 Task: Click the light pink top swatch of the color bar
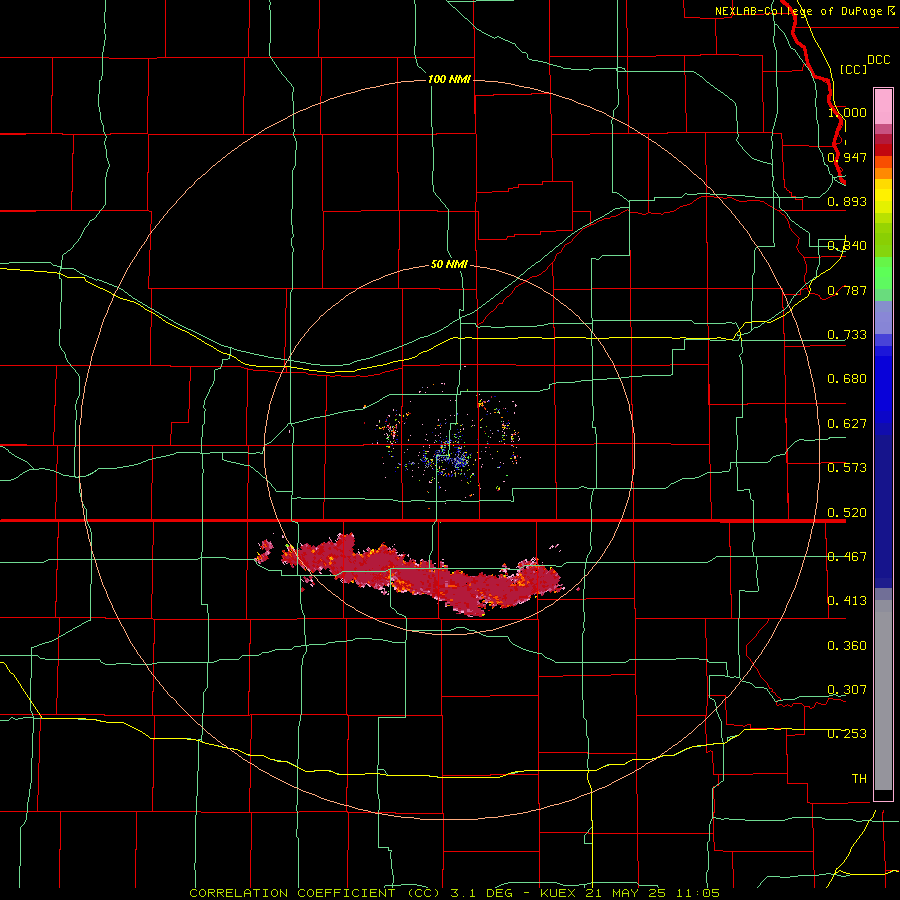pyautogui.click(x=883, y=106)
